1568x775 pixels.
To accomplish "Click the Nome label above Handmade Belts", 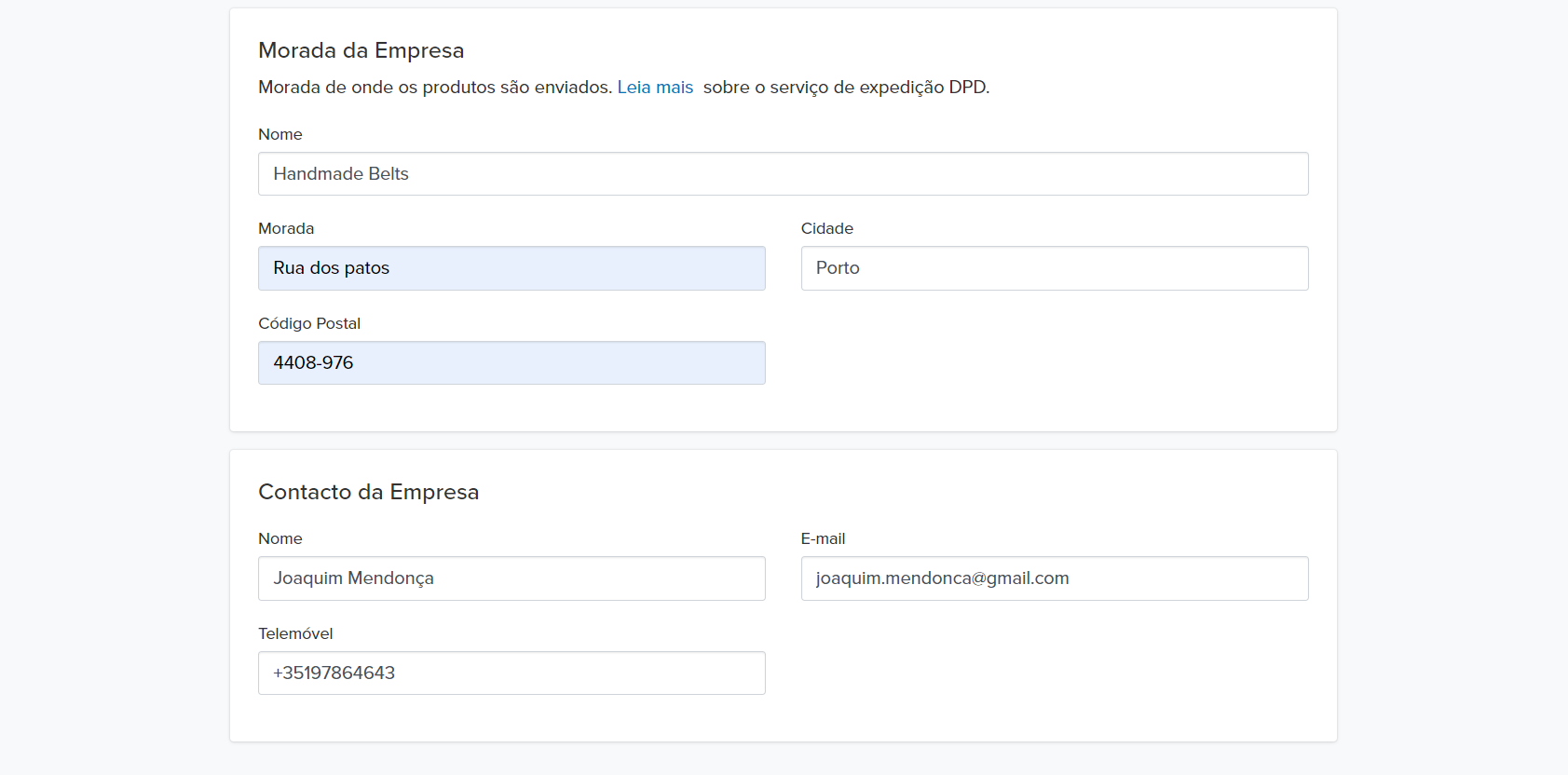I will tap(280, 134).
